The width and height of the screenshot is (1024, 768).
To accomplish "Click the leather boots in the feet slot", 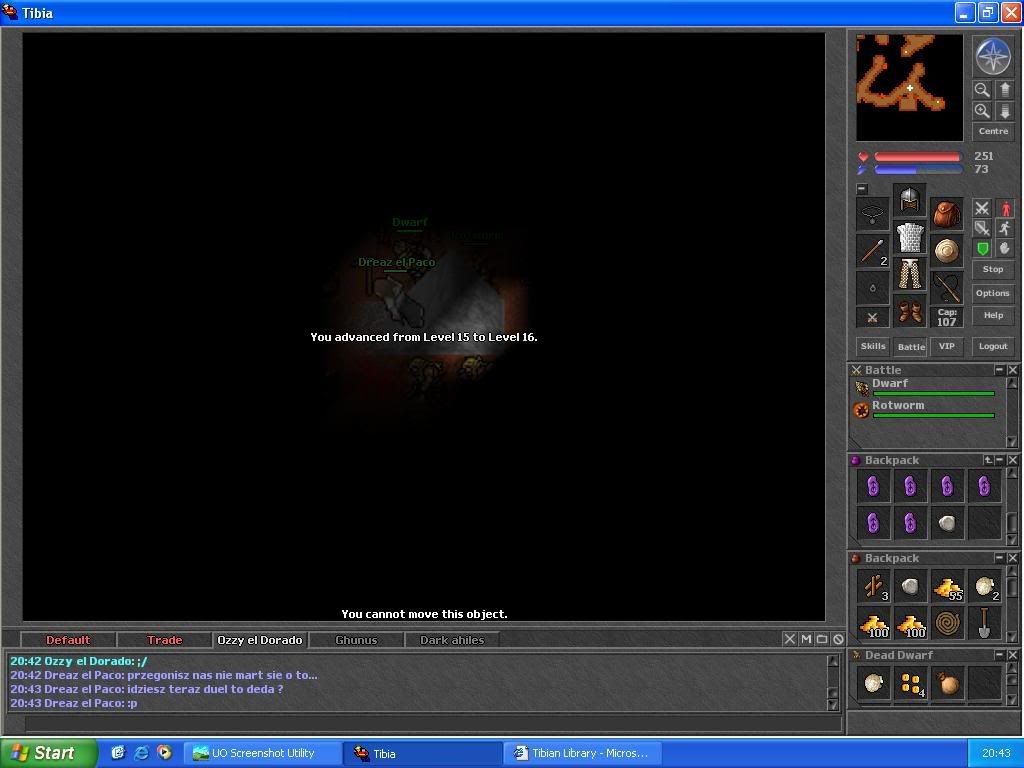I will (x=909, y=312).
